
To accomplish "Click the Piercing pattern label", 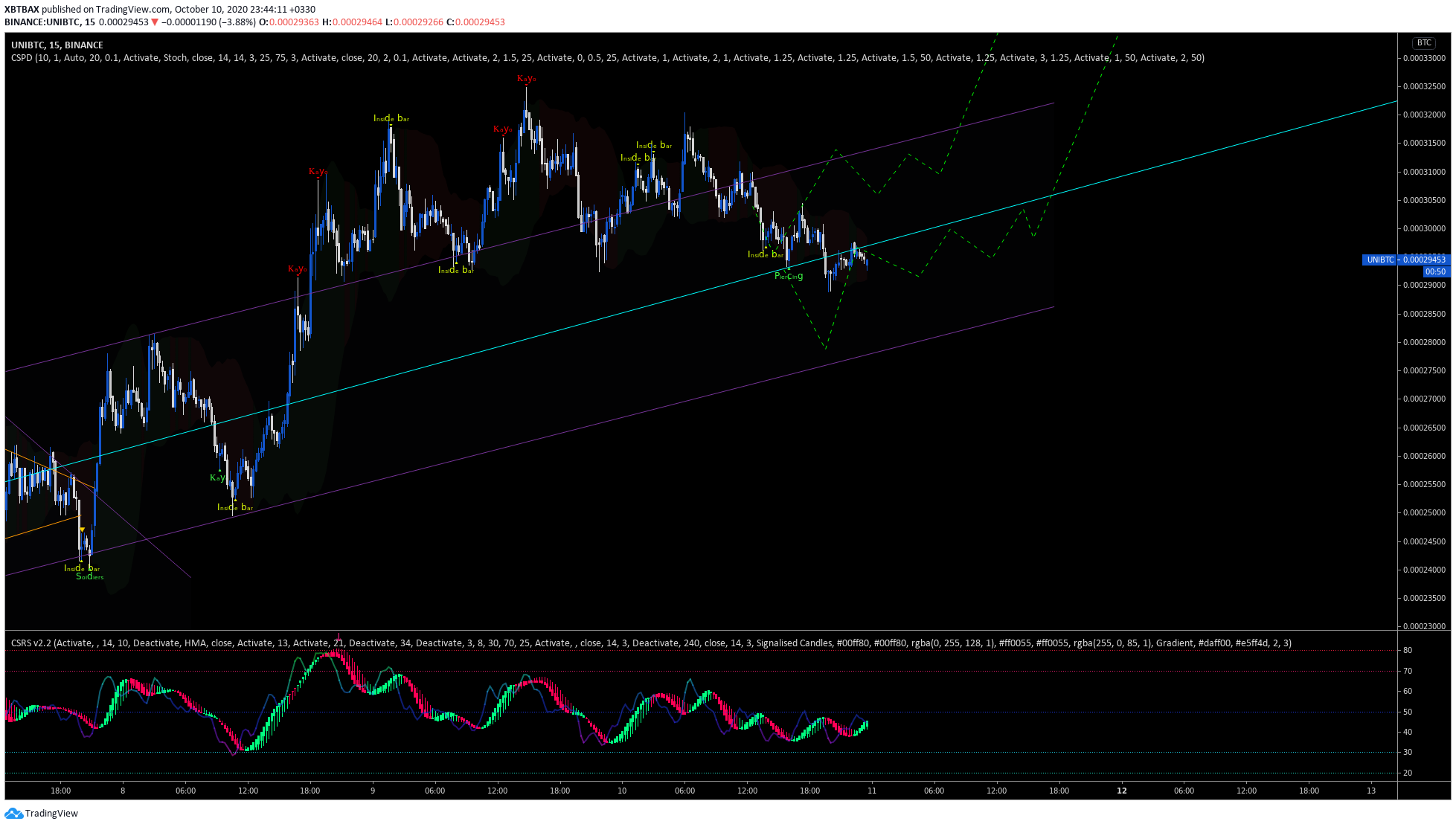I will tap(789, 277).
